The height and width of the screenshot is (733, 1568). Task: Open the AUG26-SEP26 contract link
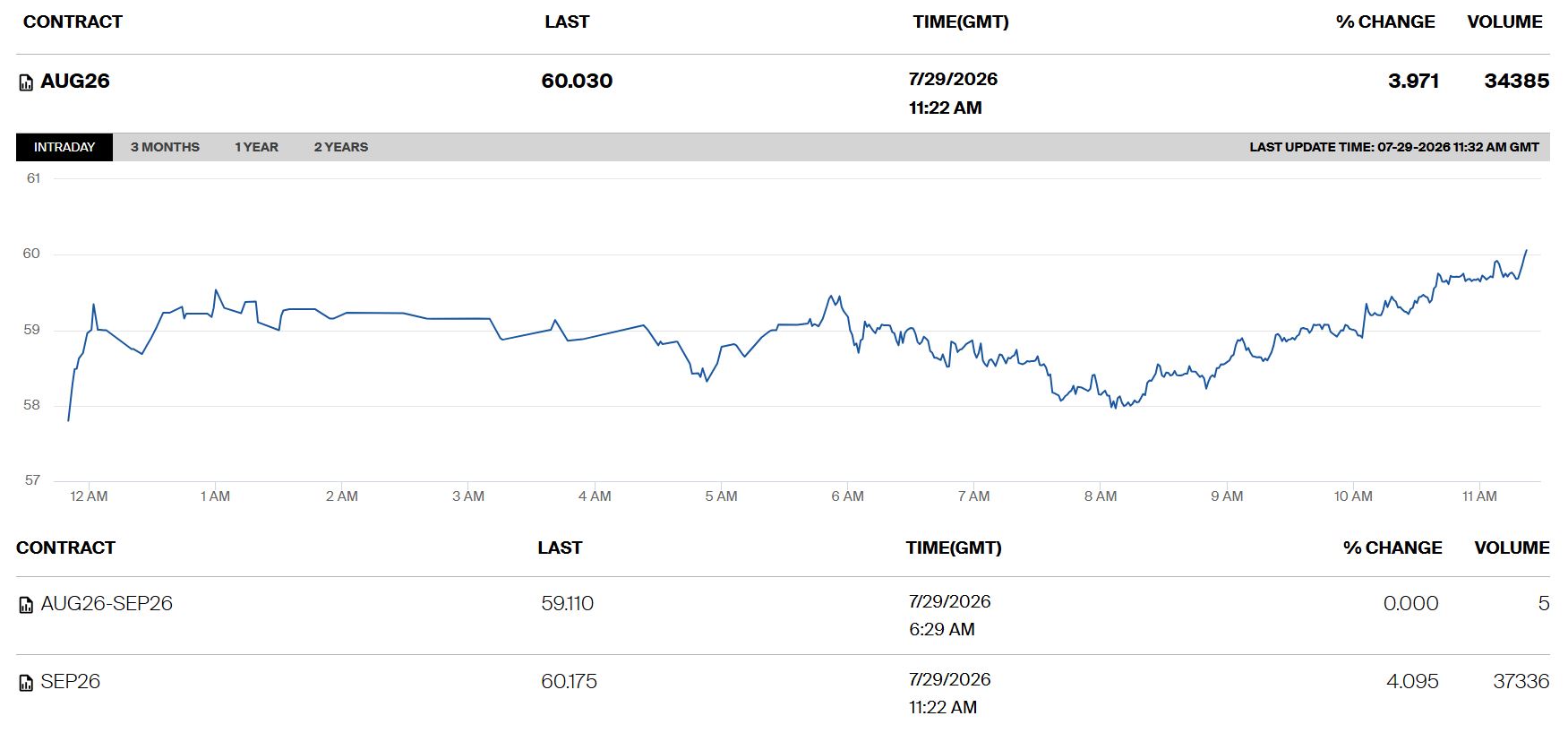[107, 603]
